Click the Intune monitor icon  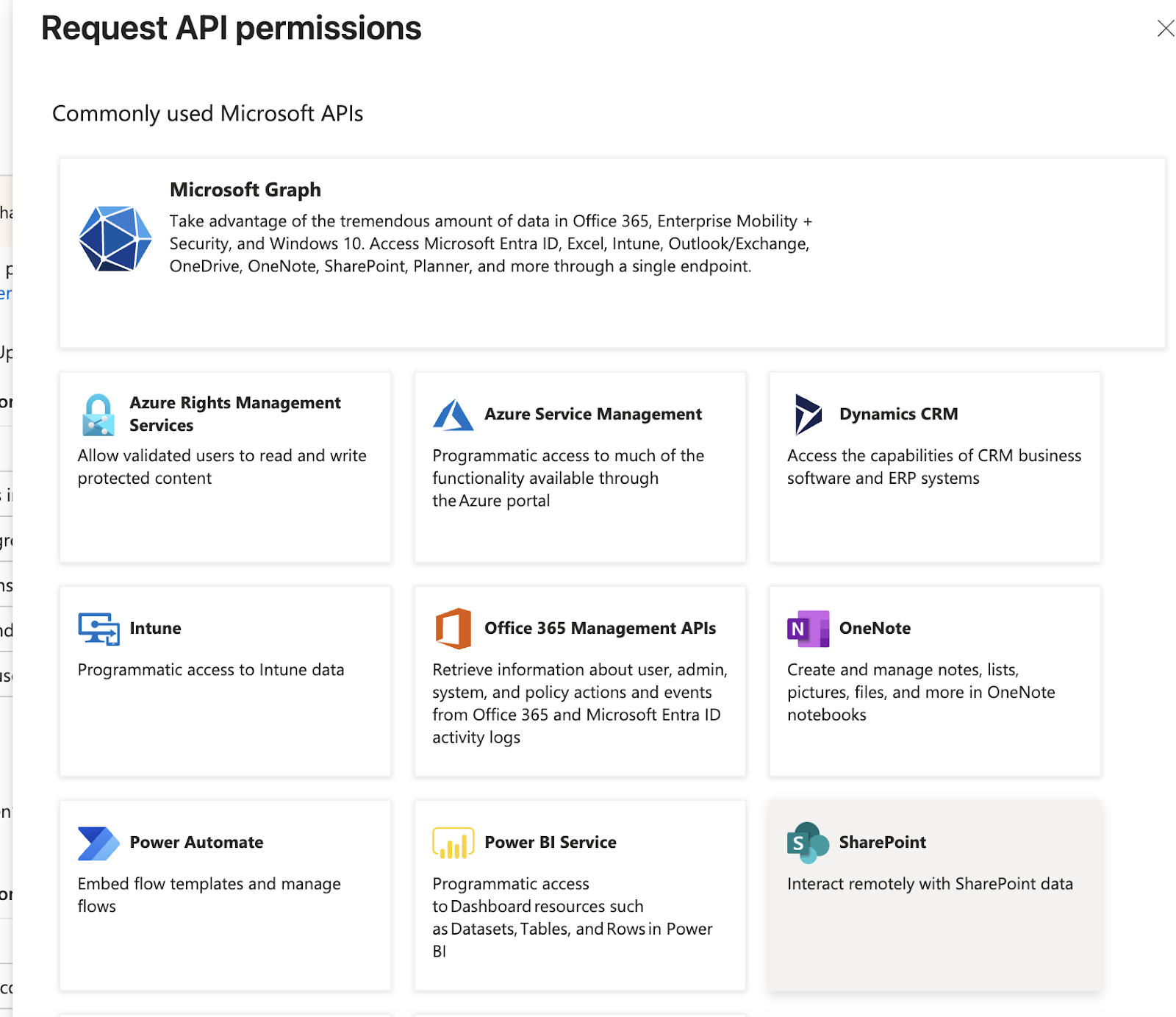coord(98,629)
